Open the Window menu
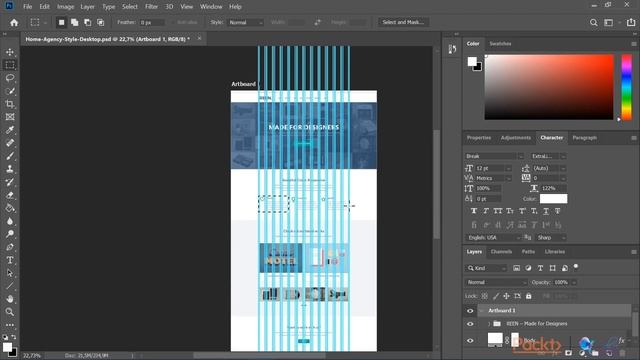 tap(211, 7)
